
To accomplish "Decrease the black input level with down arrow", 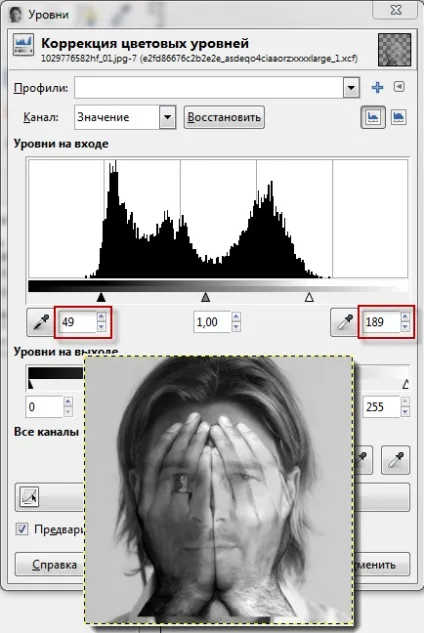I will [102, 327].
